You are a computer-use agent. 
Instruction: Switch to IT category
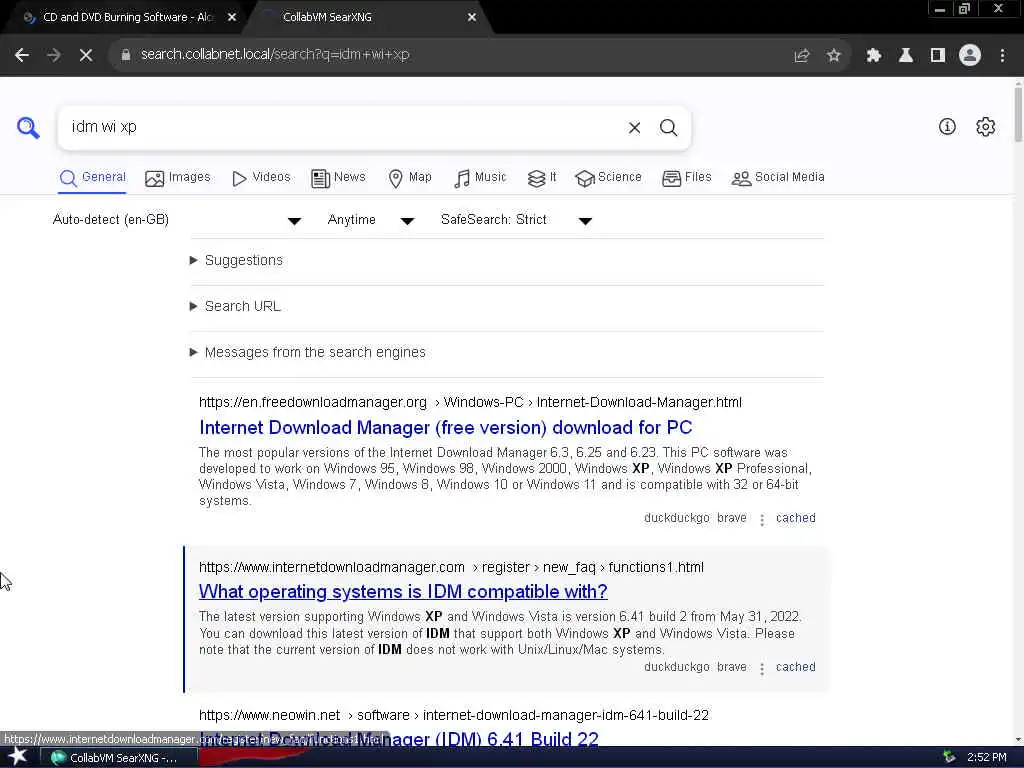click(542, 178)
